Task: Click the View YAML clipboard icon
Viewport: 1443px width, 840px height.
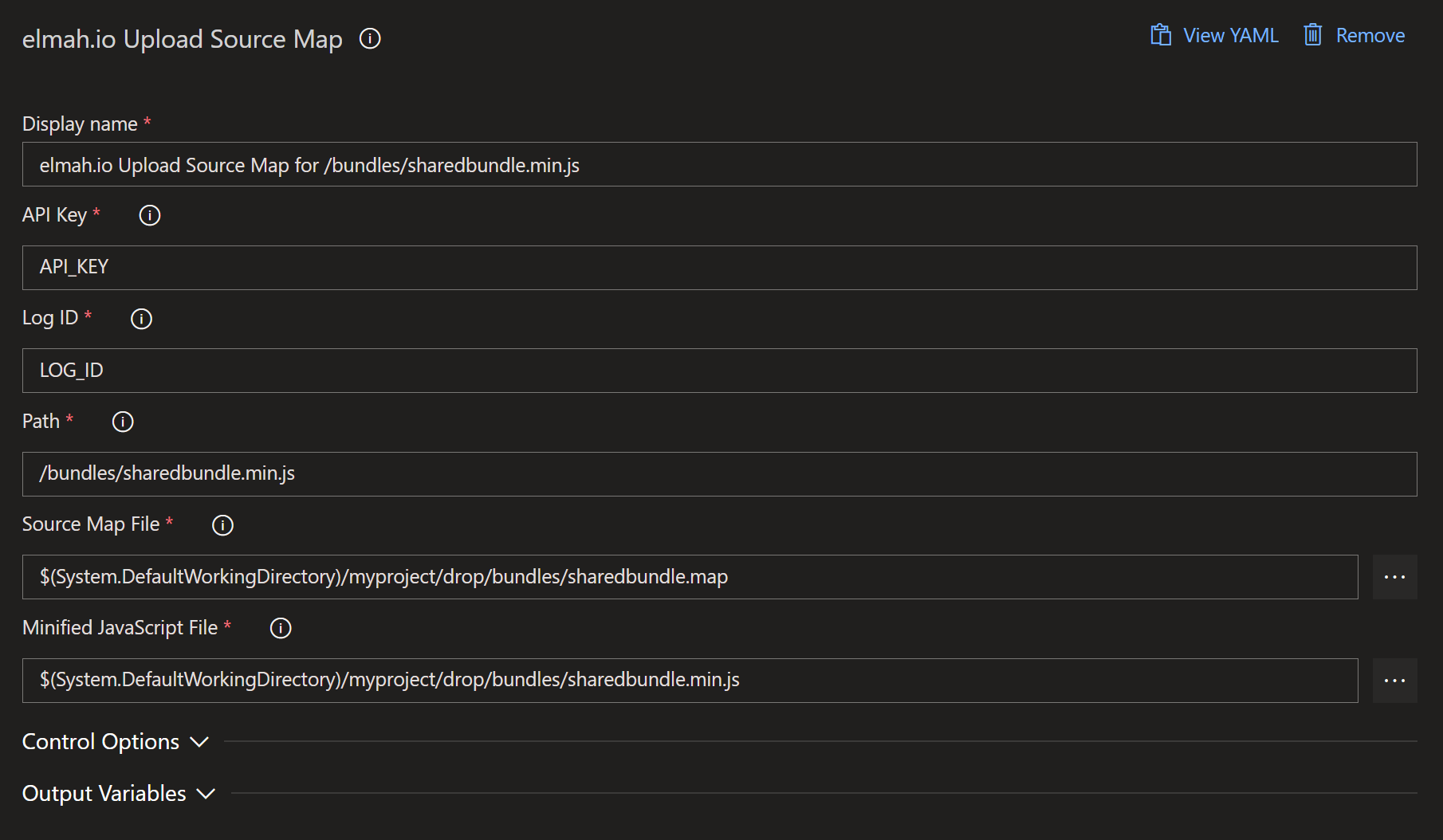Action: point(1161,35)
